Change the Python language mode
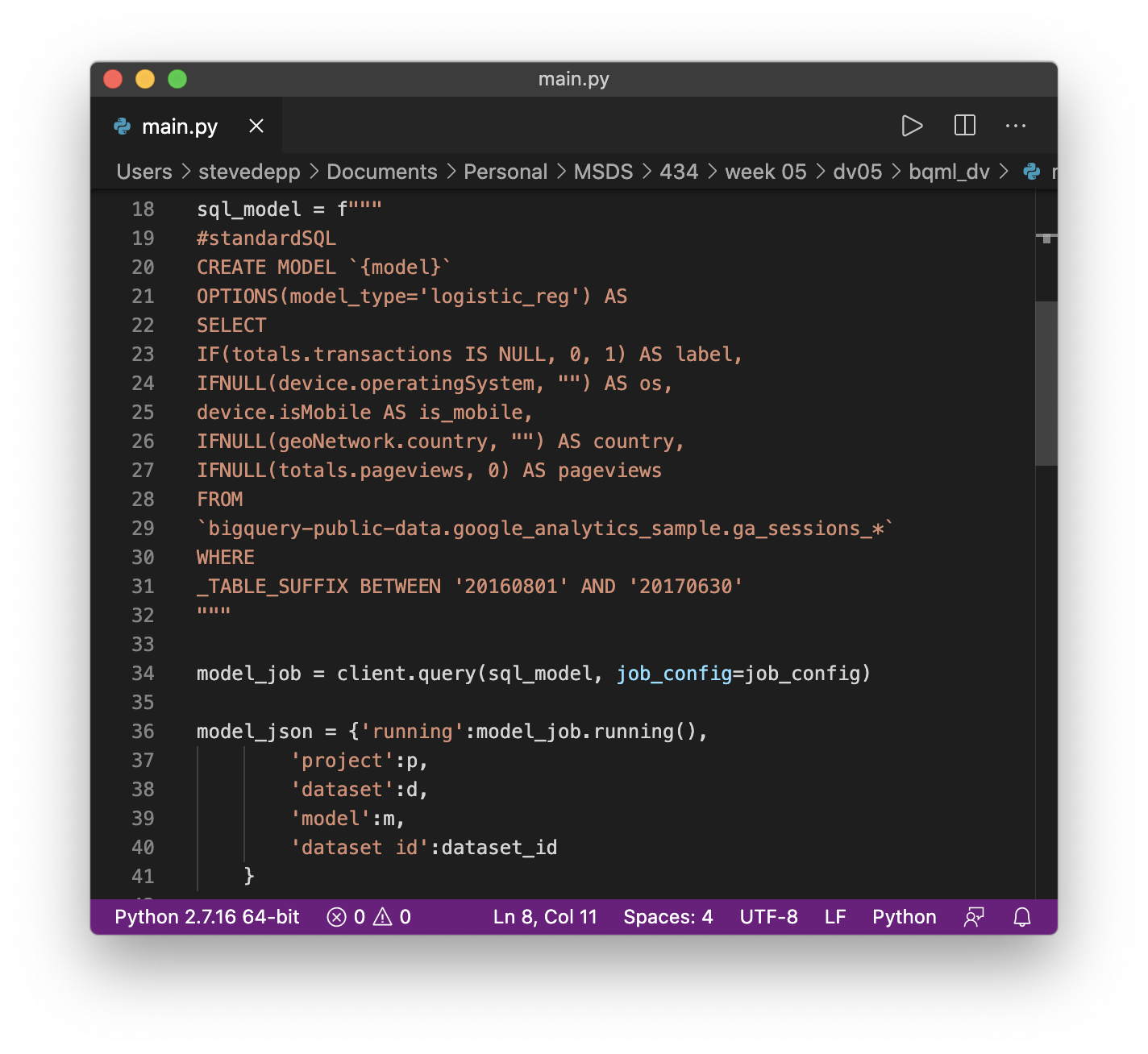 coord(904,917)
